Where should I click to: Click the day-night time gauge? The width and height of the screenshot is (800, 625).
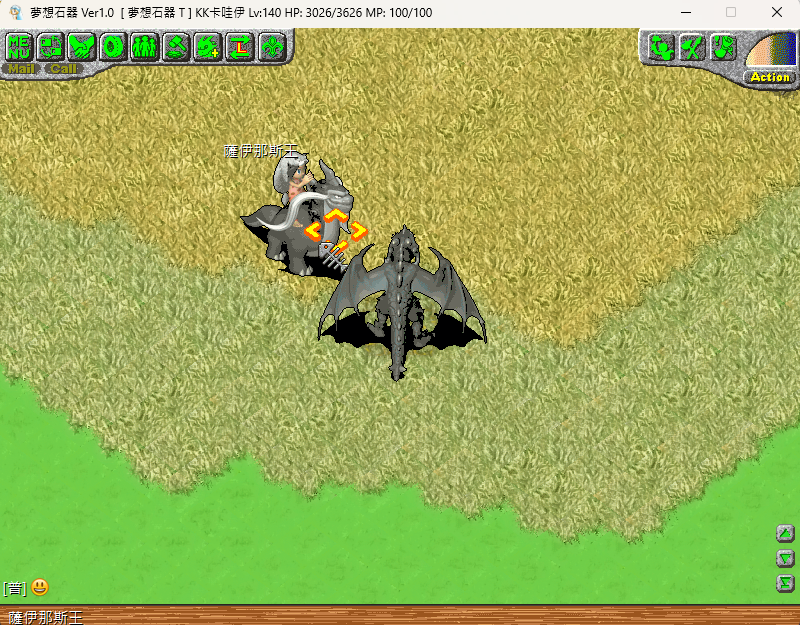pyautogui.click(x=770, y=51)
